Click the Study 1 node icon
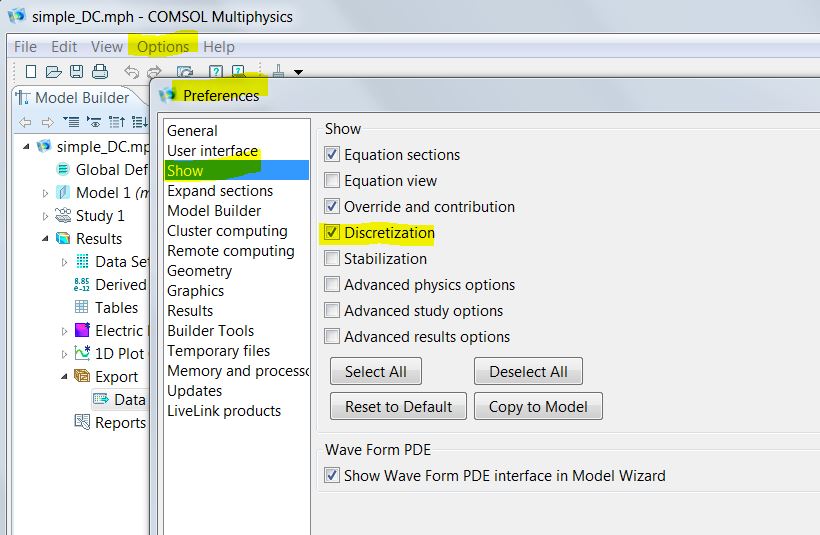 pos(63,215)
